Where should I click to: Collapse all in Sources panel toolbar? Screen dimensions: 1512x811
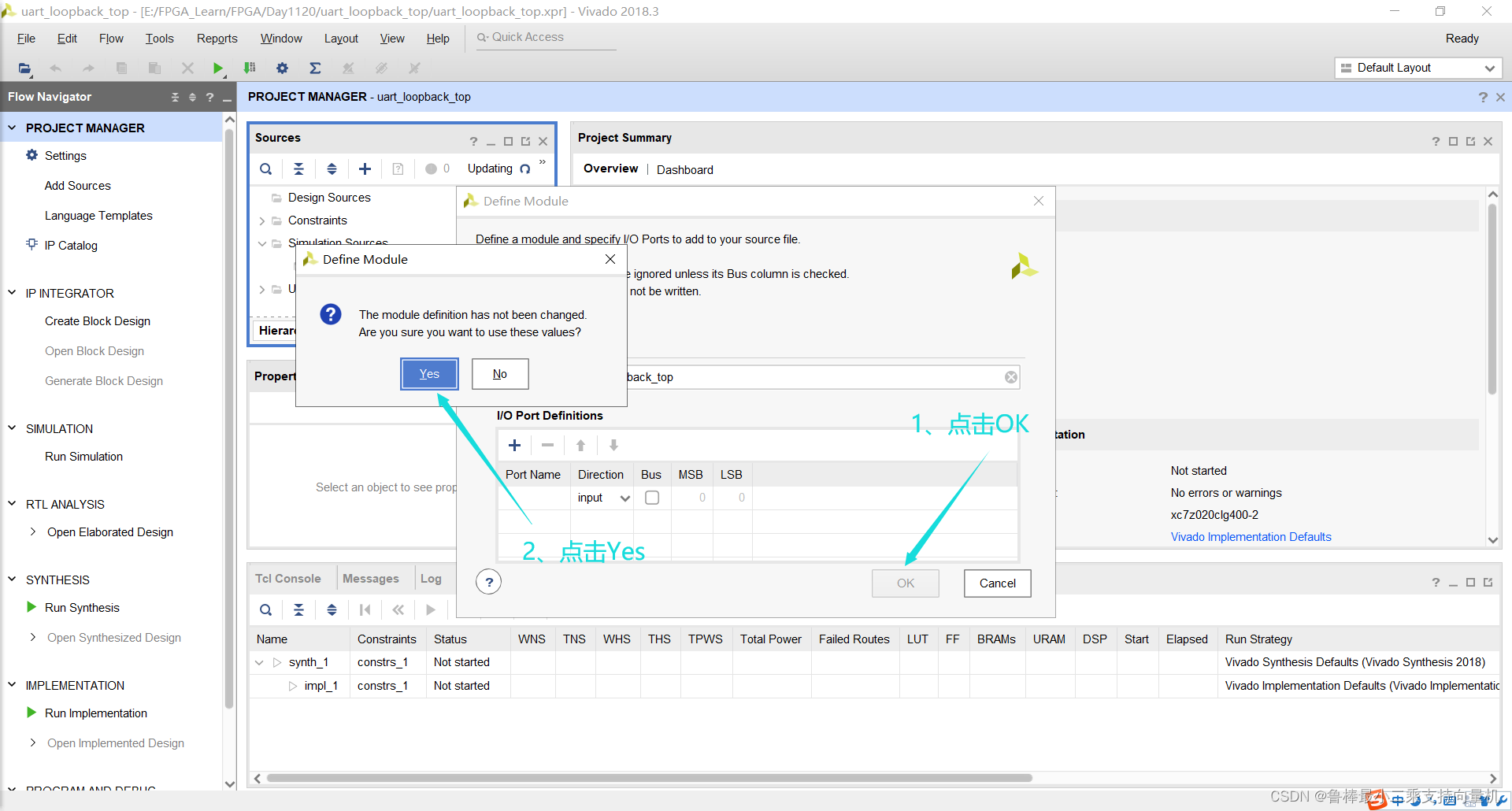298,168
